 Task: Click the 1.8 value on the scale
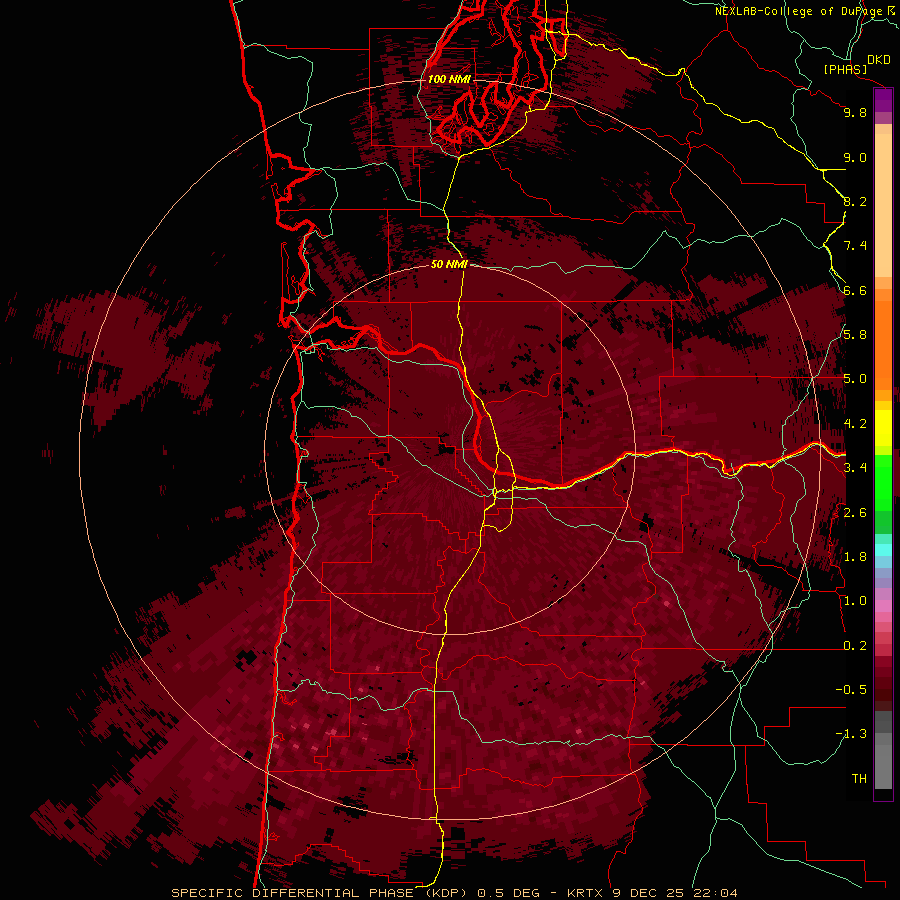855,557
